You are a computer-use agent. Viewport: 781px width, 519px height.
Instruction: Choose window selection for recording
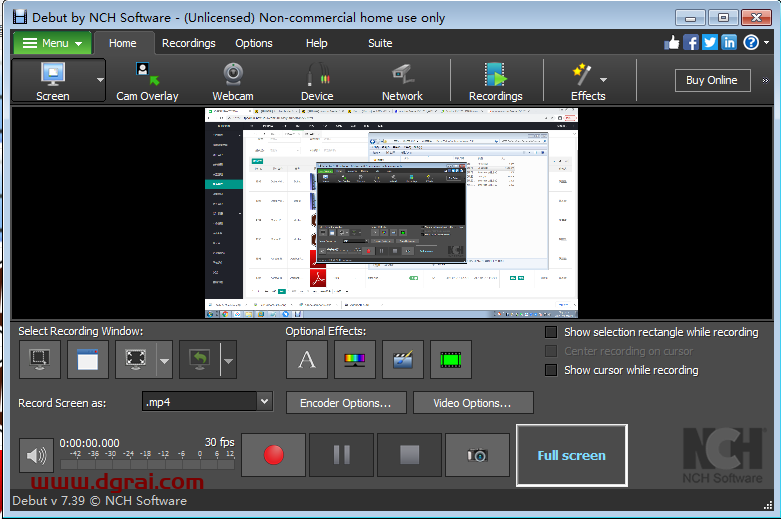point(88,360)
